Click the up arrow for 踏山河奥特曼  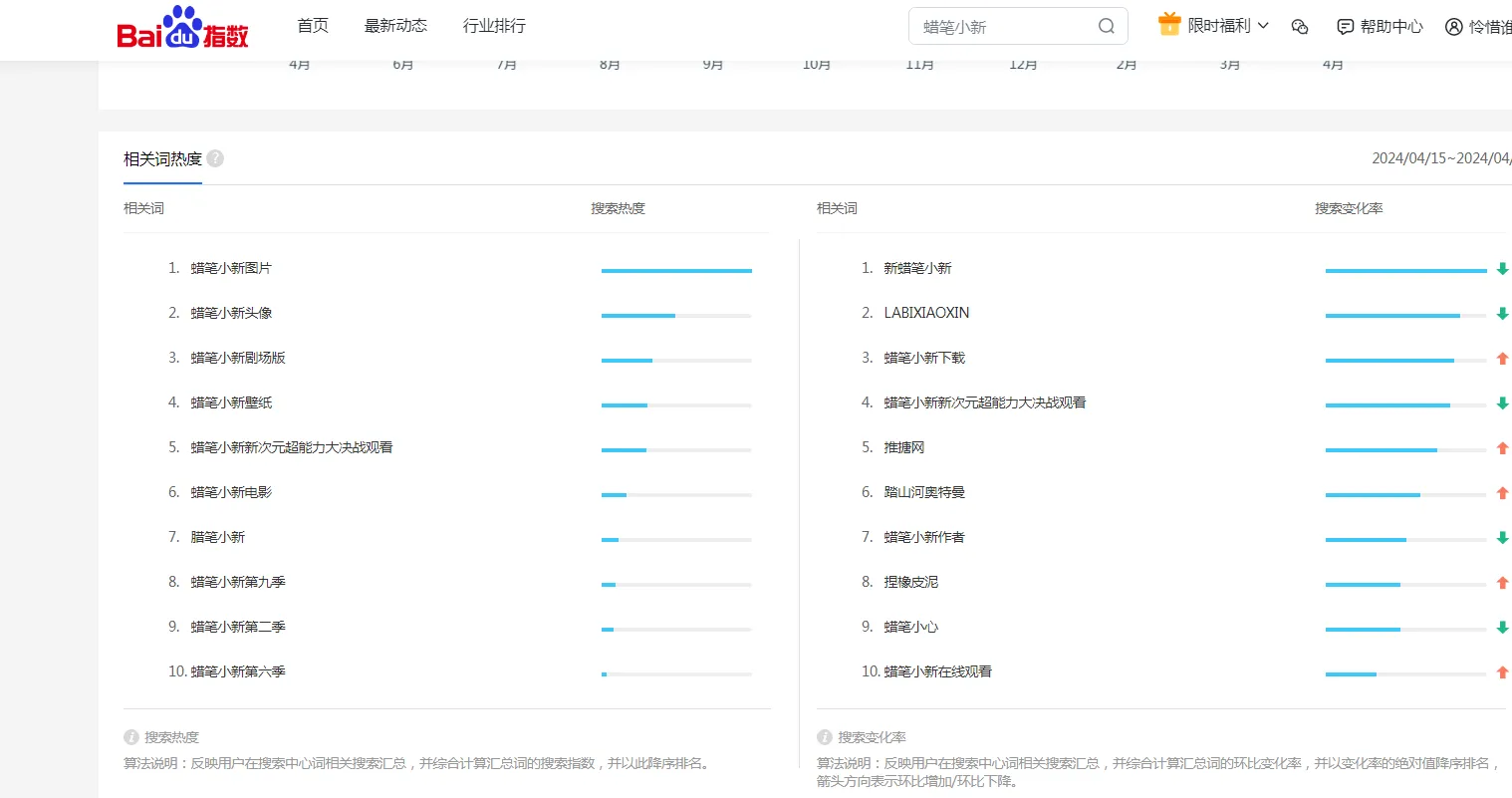click(1503, 493)
